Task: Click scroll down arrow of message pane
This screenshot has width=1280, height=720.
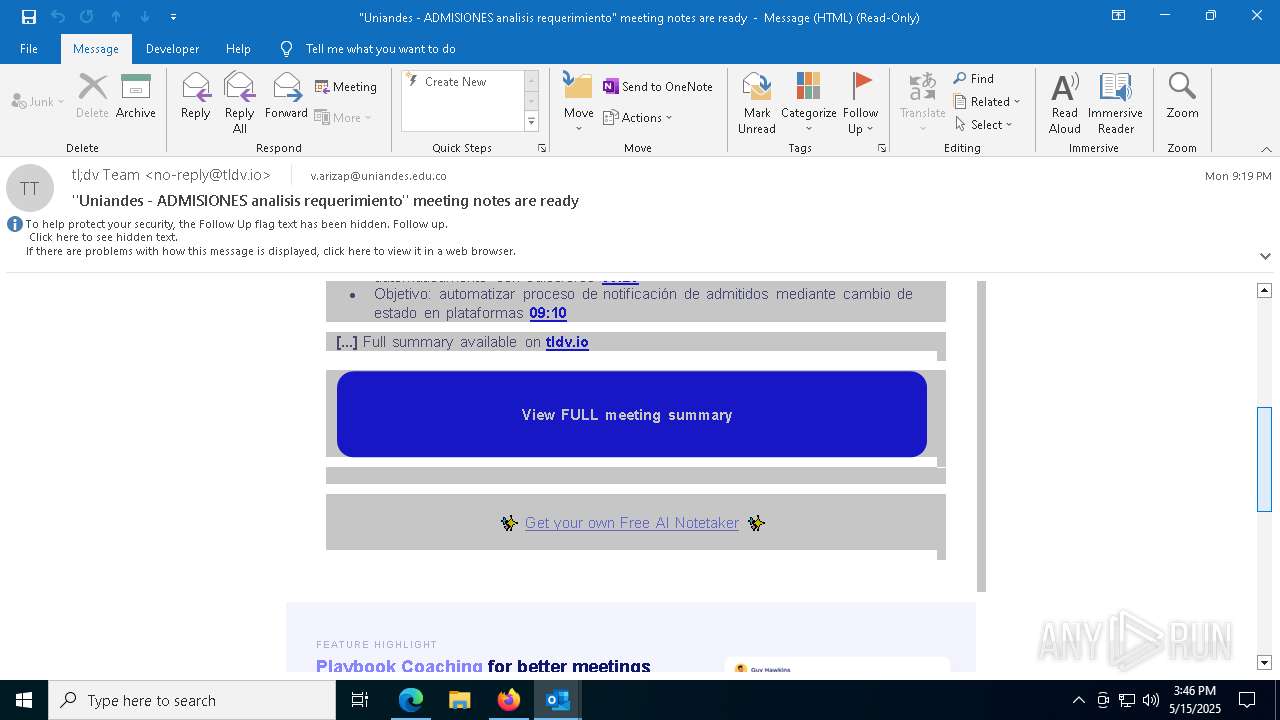Action: (1264, 662)
